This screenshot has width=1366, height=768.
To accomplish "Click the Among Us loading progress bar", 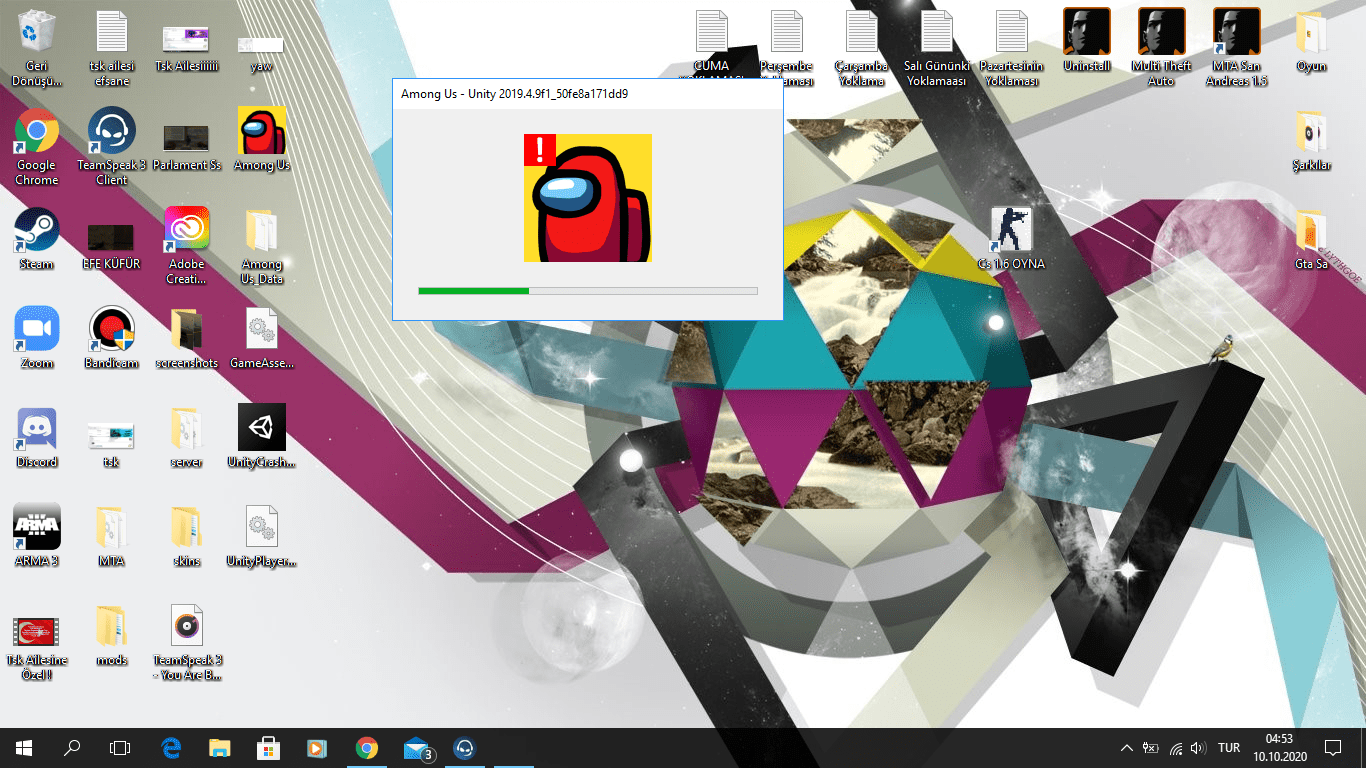I will pyautogui.click(x=588, y=291).
